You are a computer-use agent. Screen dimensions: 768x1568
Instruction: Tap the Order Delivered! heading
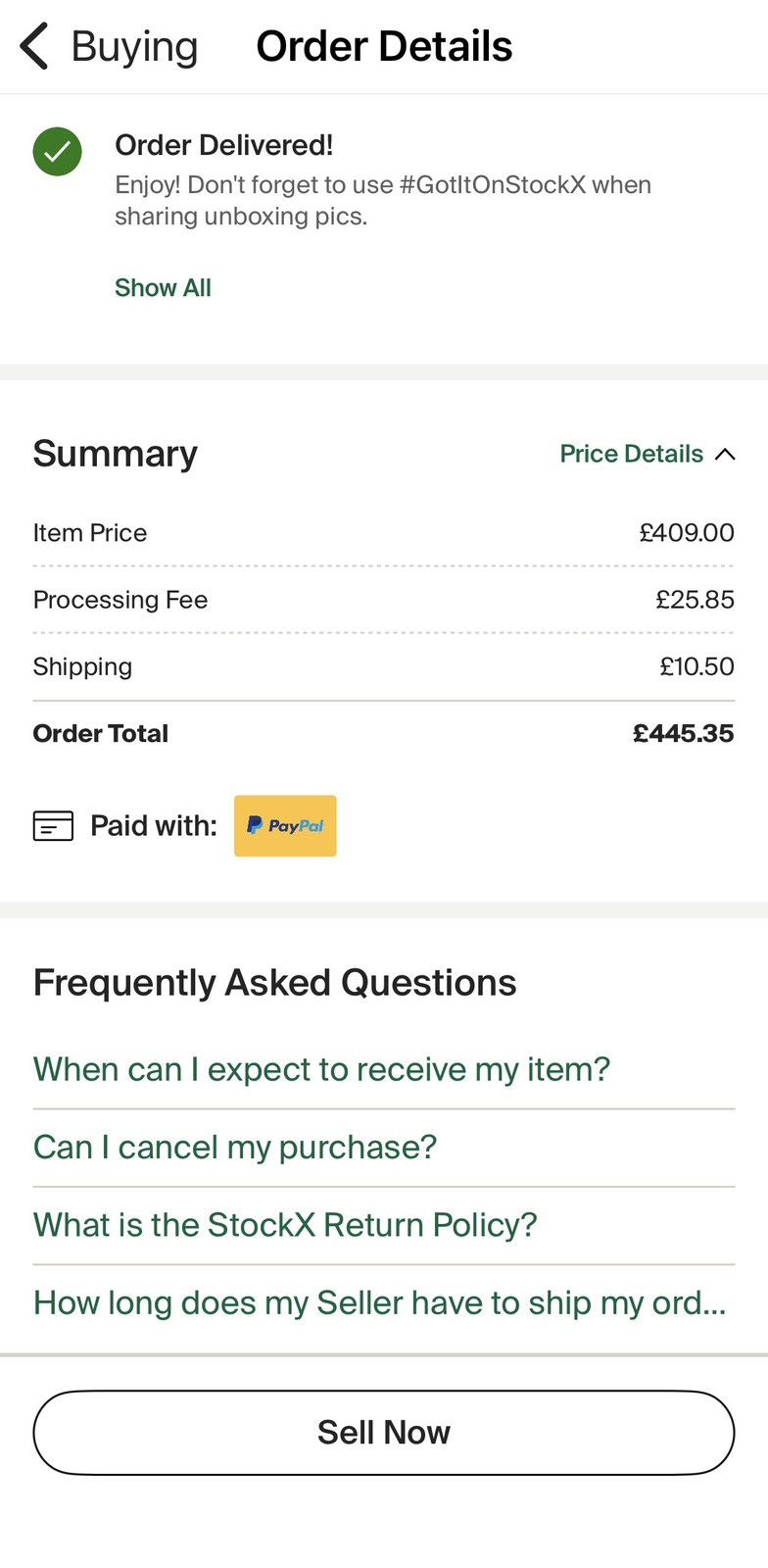click(x=224, y=145)
